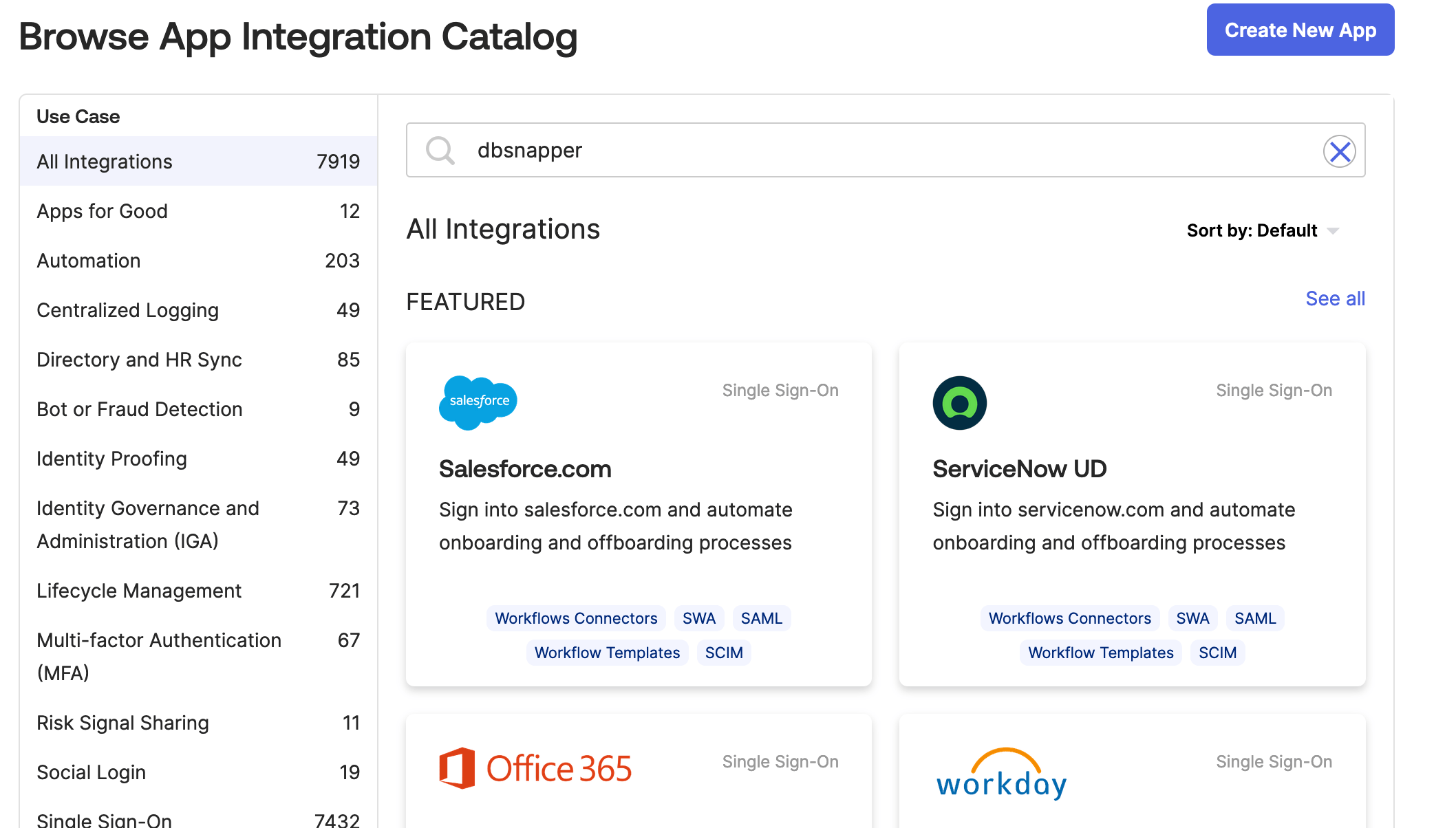Click the ServiceNow UD logo
Viewport: 1456px width, 828px height.
coord(959,403)
